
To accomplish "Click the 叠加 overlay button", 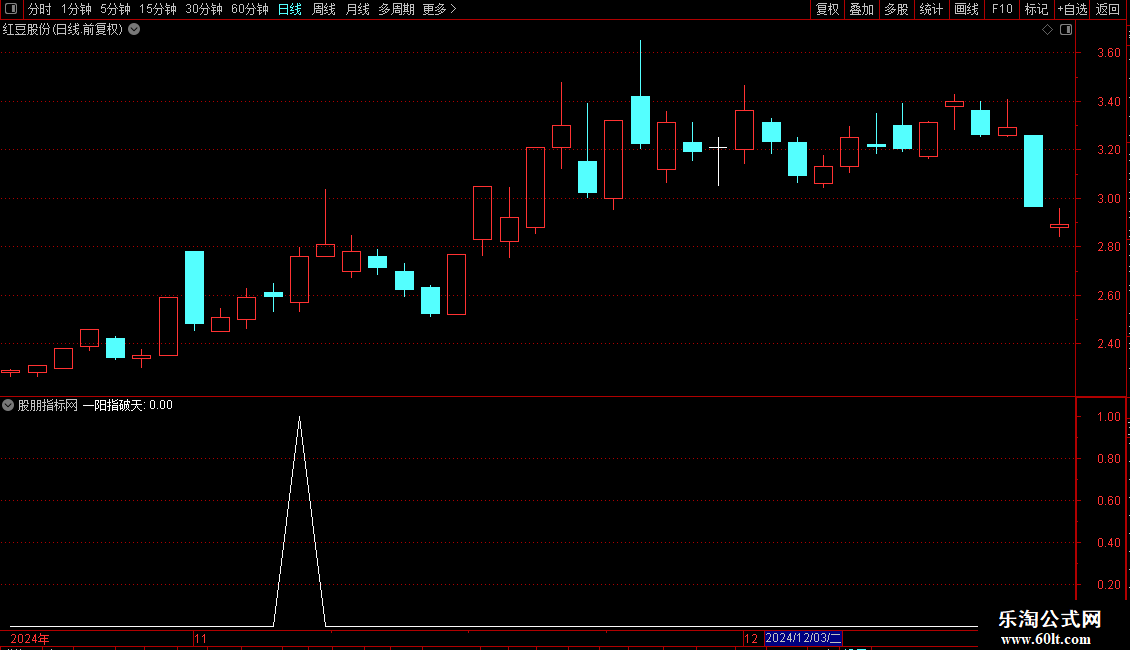I will click(861, 9).
